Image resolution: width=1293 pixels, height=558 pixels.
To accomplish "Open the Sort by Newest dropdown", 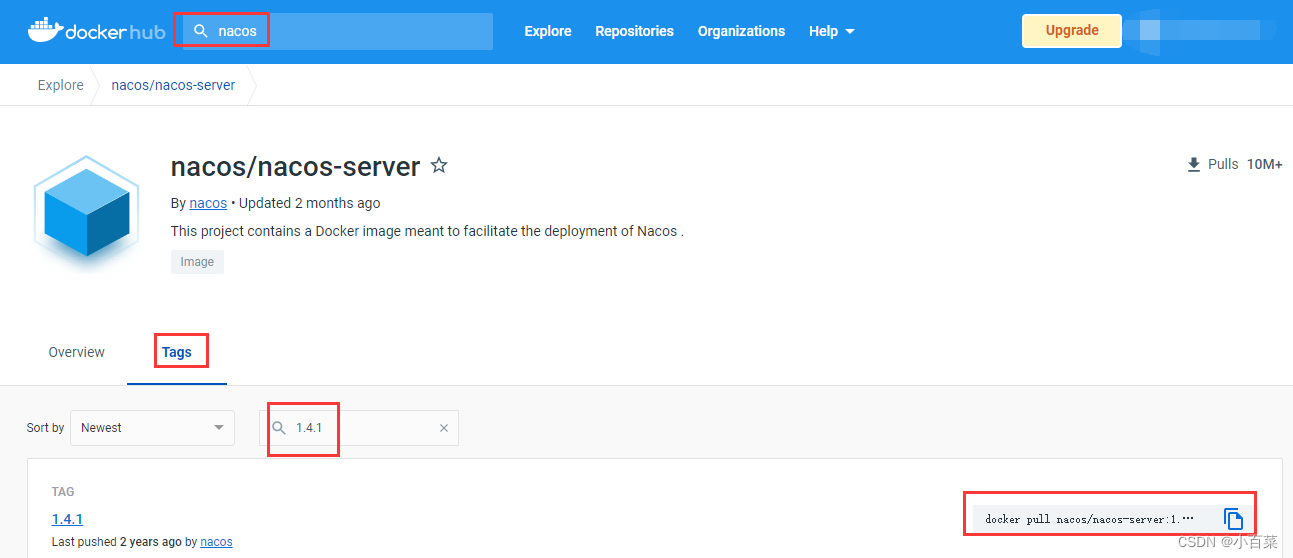I will tap(152, 428).
